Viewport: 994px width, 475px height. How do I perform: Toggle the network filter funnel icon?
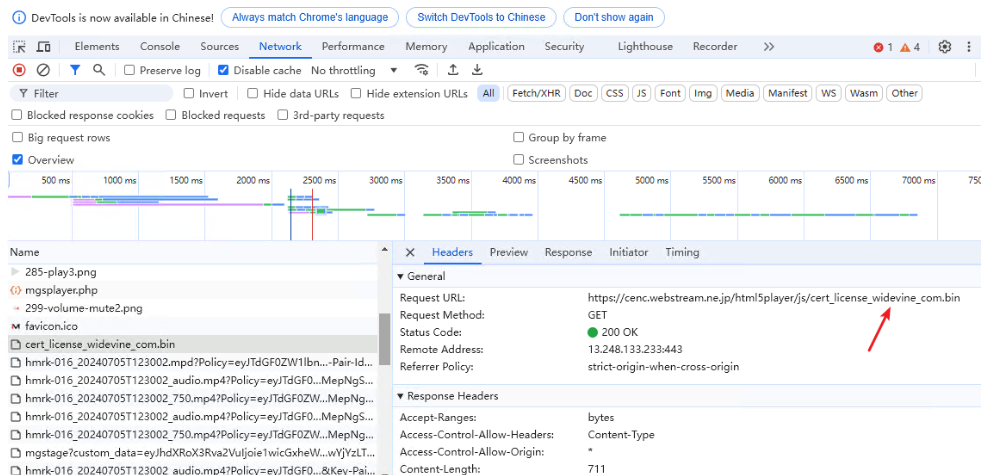(75, 70)
